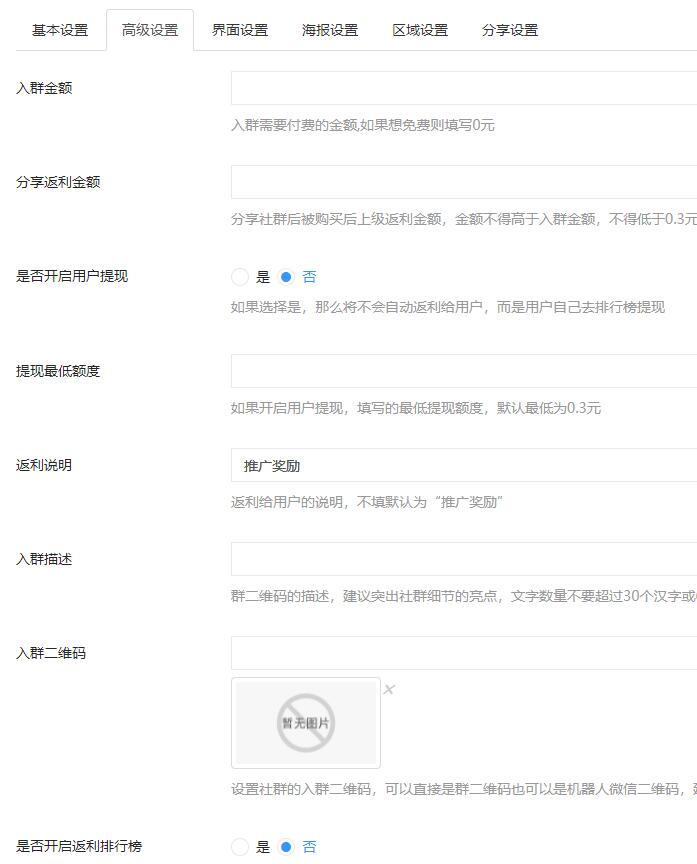Viewport: 697px width, 864px height.
Task: Click the 入群二维码 label
Action: tap(51, 654)
